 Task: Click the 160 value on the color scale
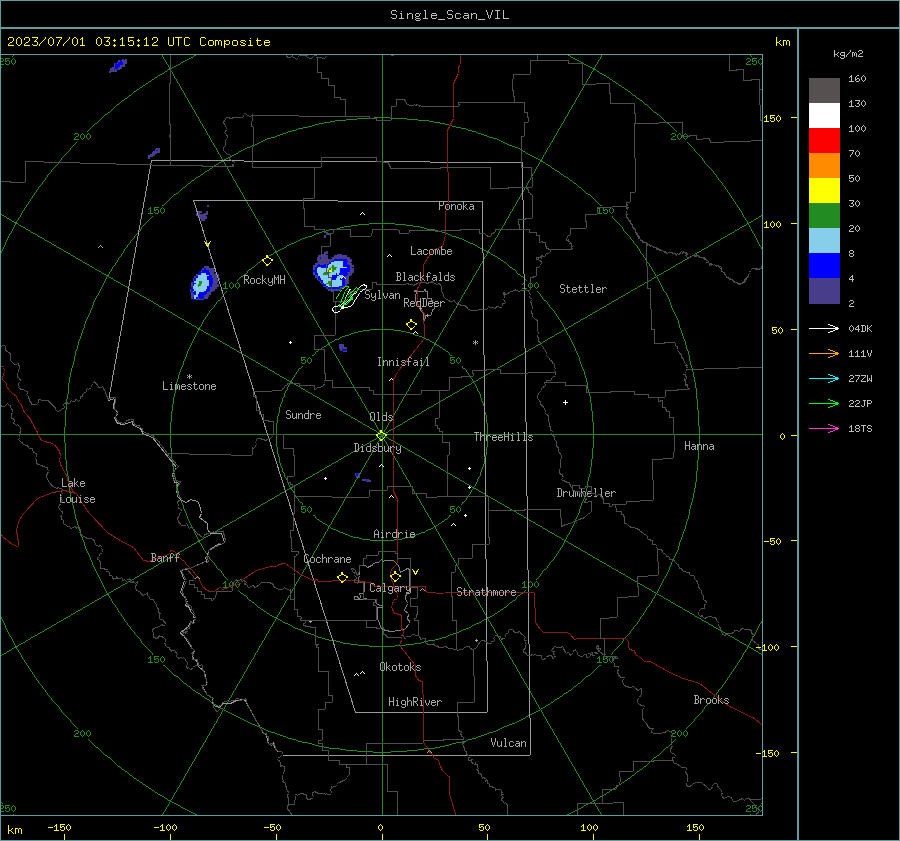pyautogui.click(x=858, y=79)
